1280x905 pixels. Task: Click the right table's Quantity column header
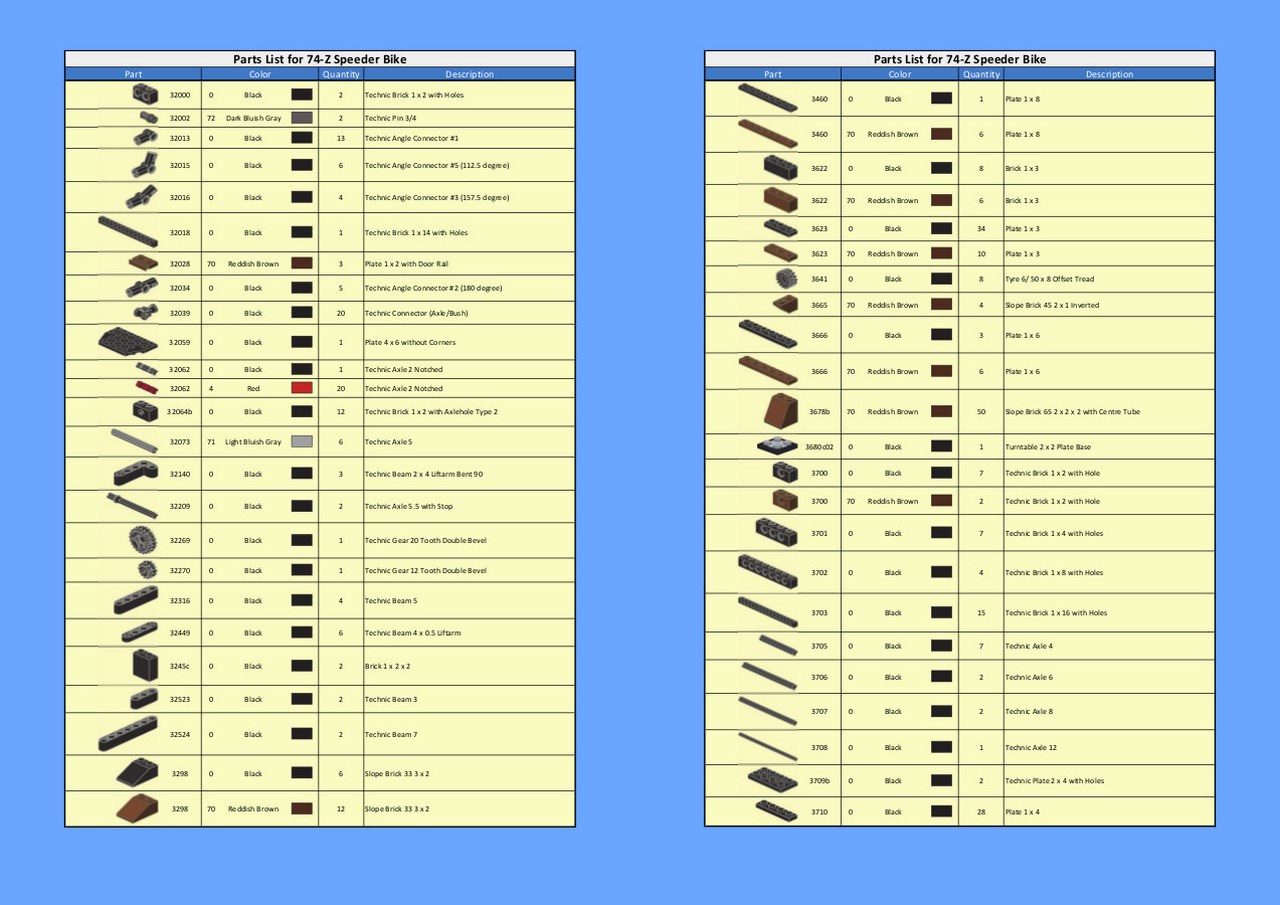pos(981,74)
